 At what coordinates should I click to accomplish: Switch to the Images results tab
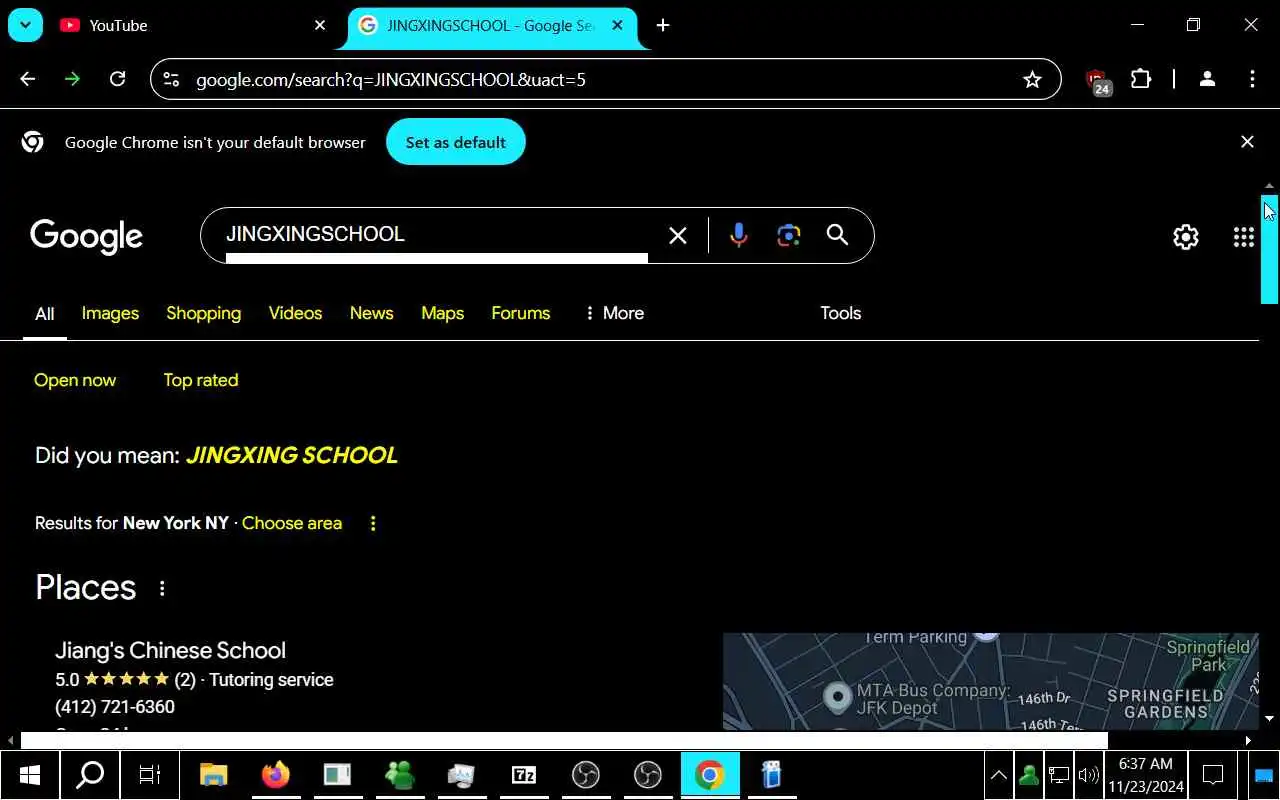point(110,313)
